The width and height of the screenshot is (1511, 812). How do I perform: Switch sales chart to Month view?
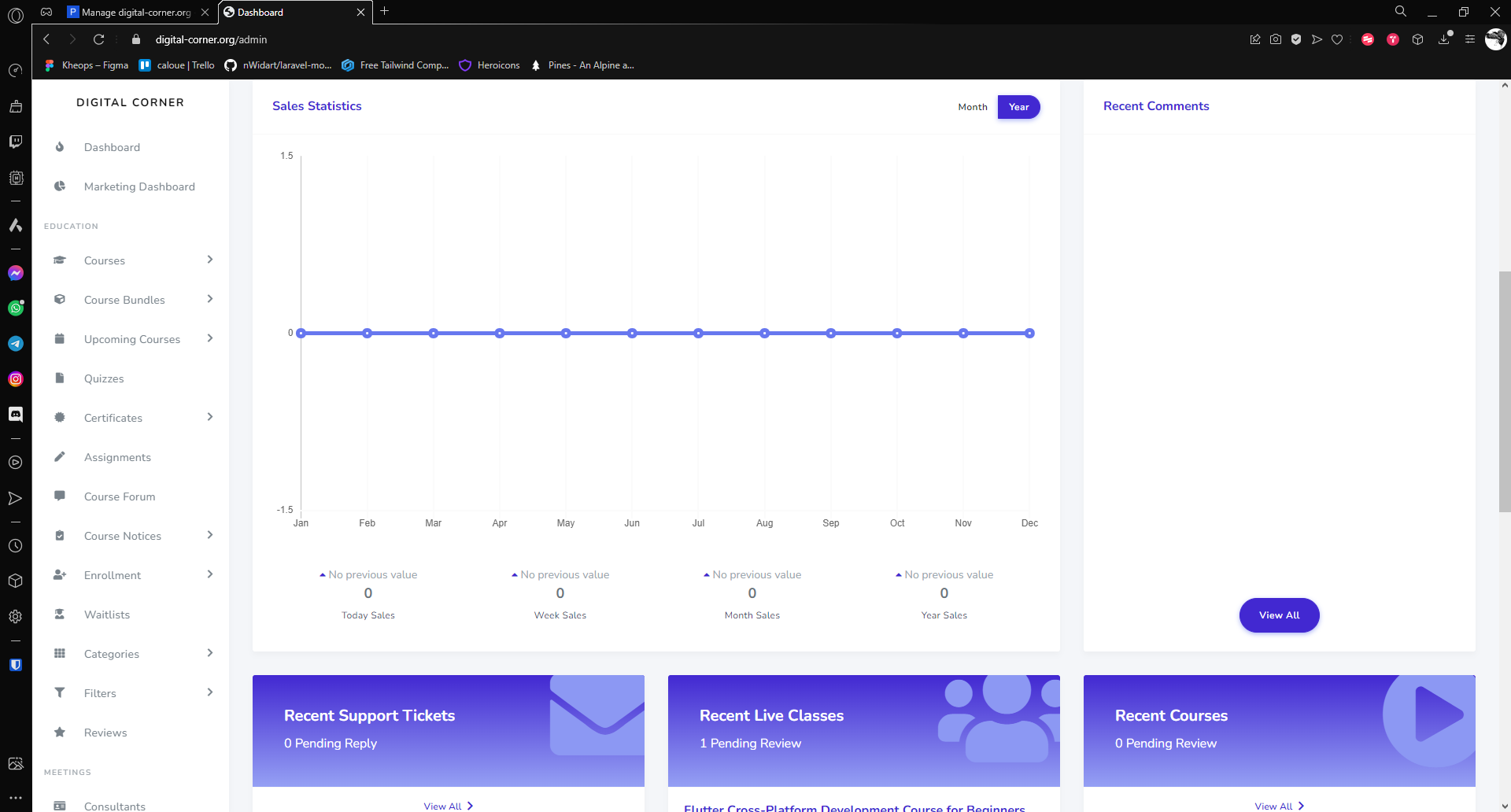972,107
